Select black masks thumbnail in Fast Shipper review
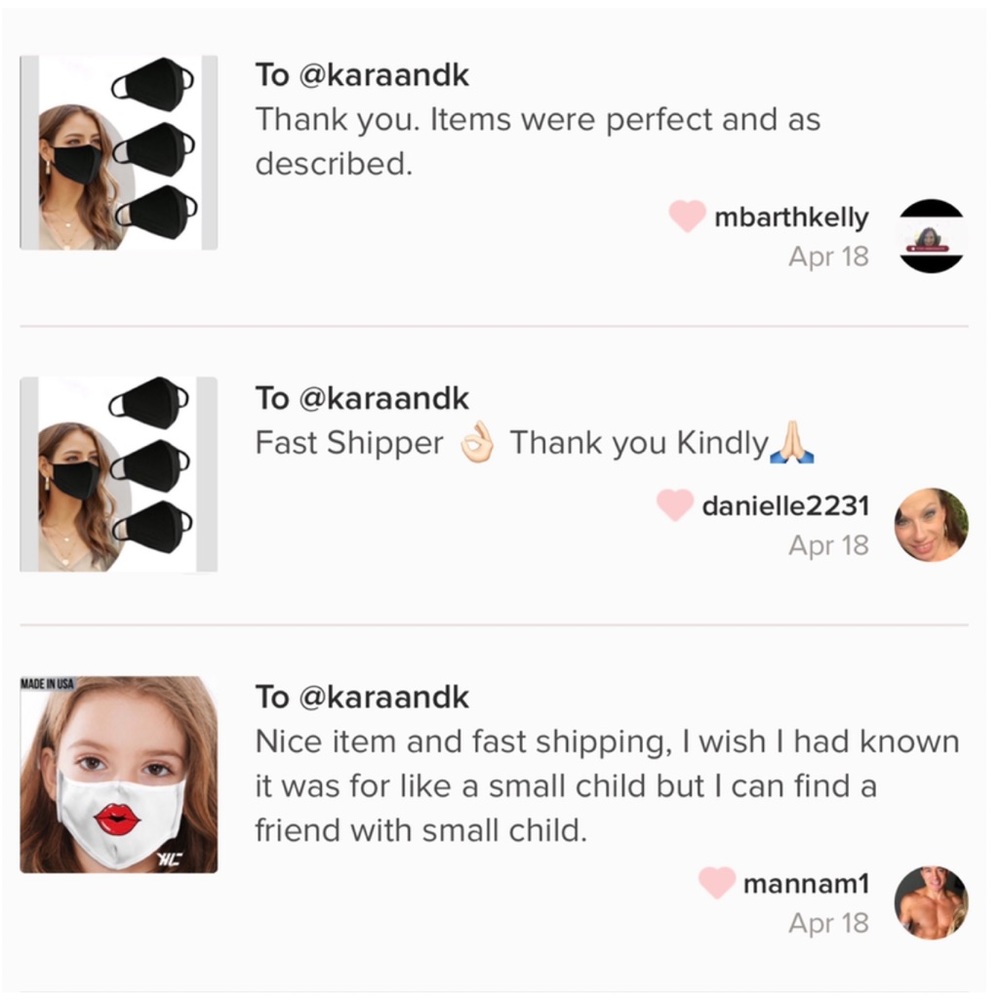Screen dimensions: 1000x1000 pyautogui.click(x=119, y=474)
